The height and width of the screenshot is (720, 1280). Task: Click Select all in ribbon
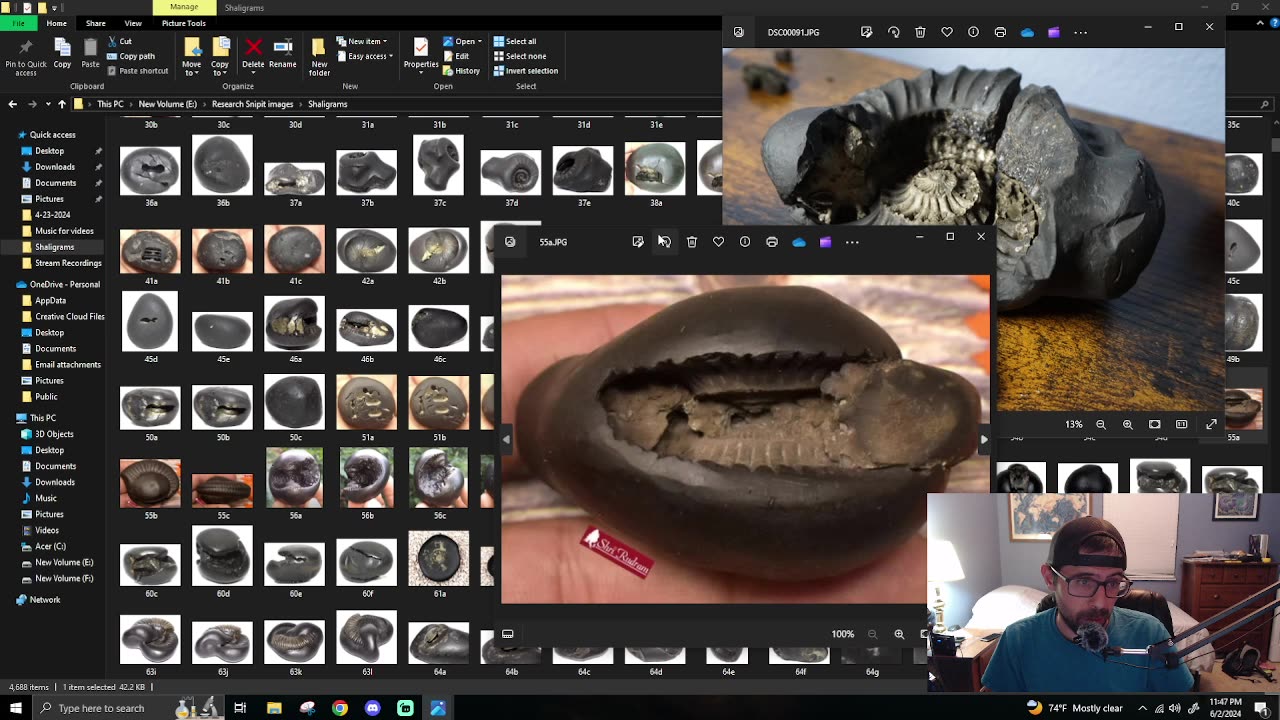pos(514,41)
